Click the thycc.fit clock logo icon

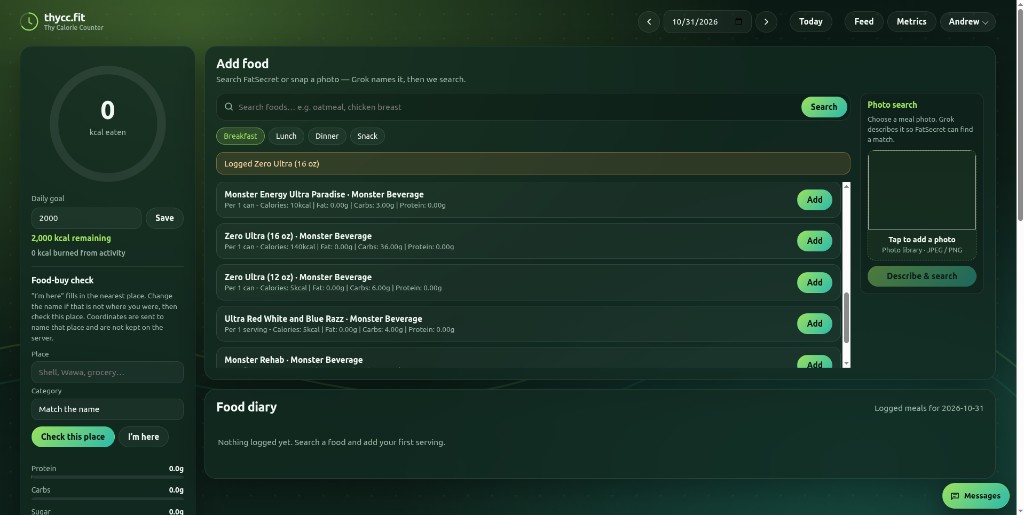pos(29,22)
